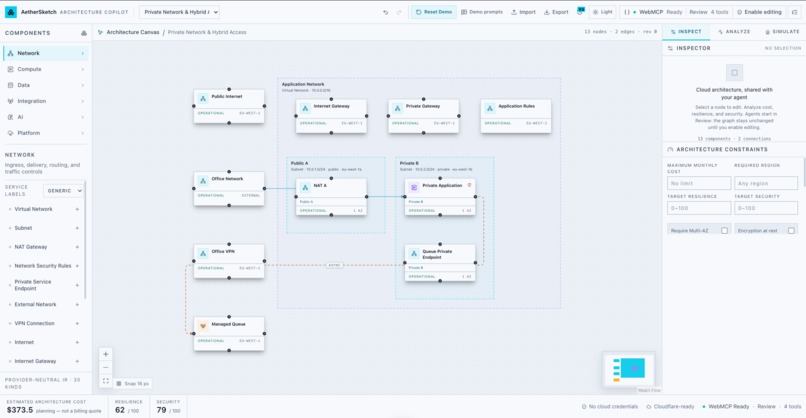The width and height of the screenshot is (806, 418).
Task: Select the Private Gateway node
Action: coord(423,116)
